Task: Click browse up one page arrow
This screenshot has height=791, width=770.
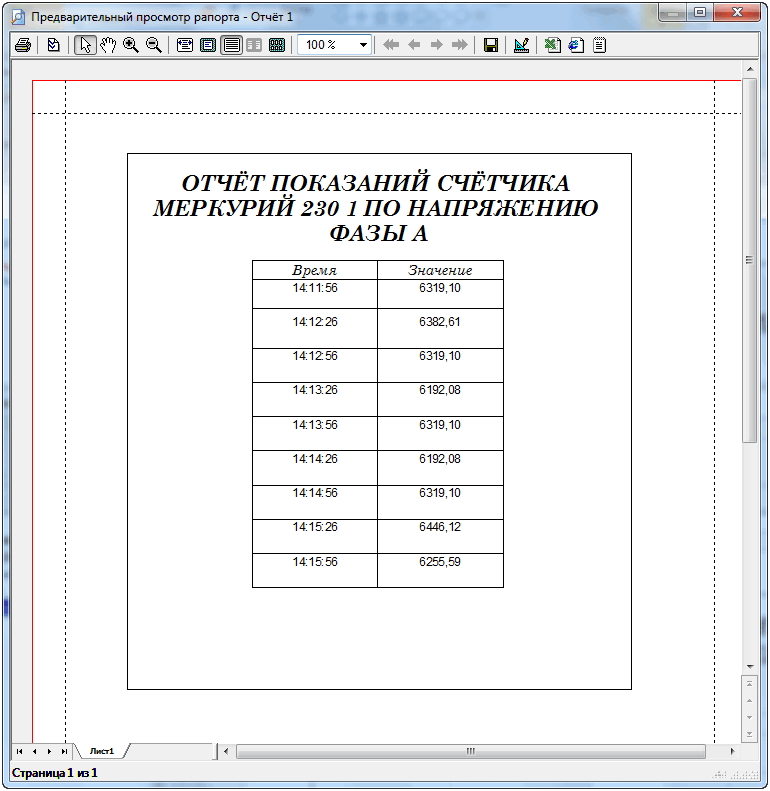Action: (750, 701)
